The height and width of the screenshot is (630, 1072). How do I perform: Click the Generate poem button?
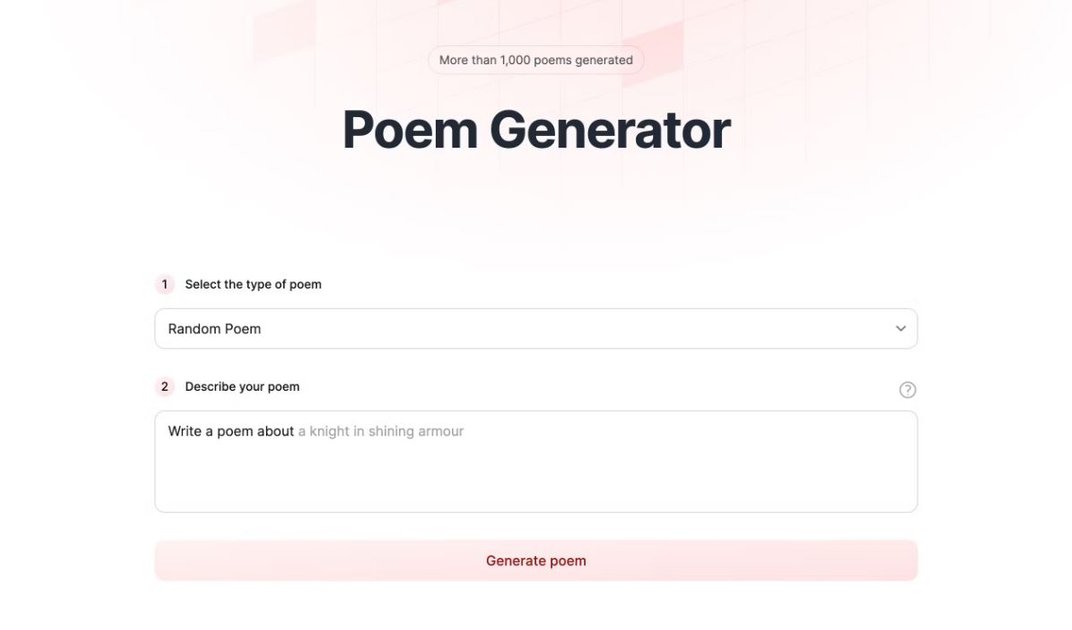point(536,560)
